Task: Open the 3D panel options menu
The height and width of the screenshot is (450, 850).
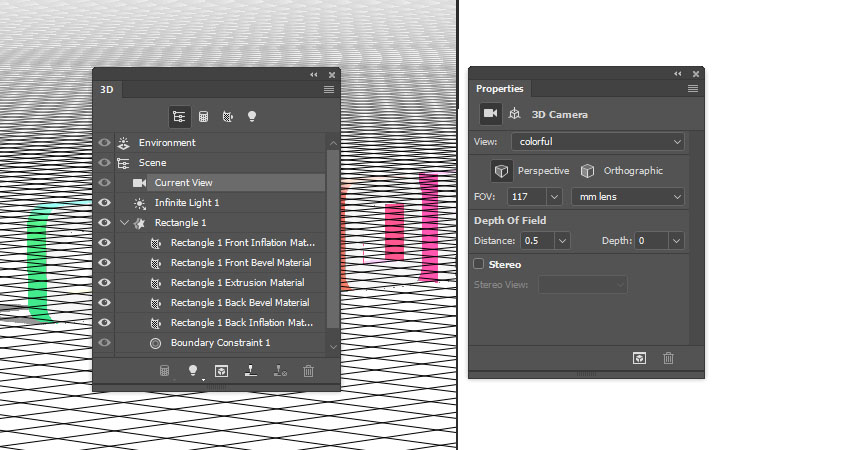Action: (329, 89)
